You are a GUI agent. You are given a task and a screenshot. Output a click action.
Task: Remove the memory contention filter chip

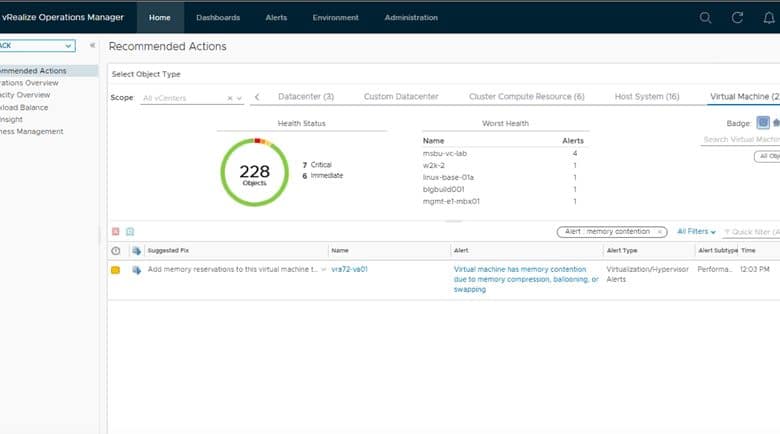(660, 232)
